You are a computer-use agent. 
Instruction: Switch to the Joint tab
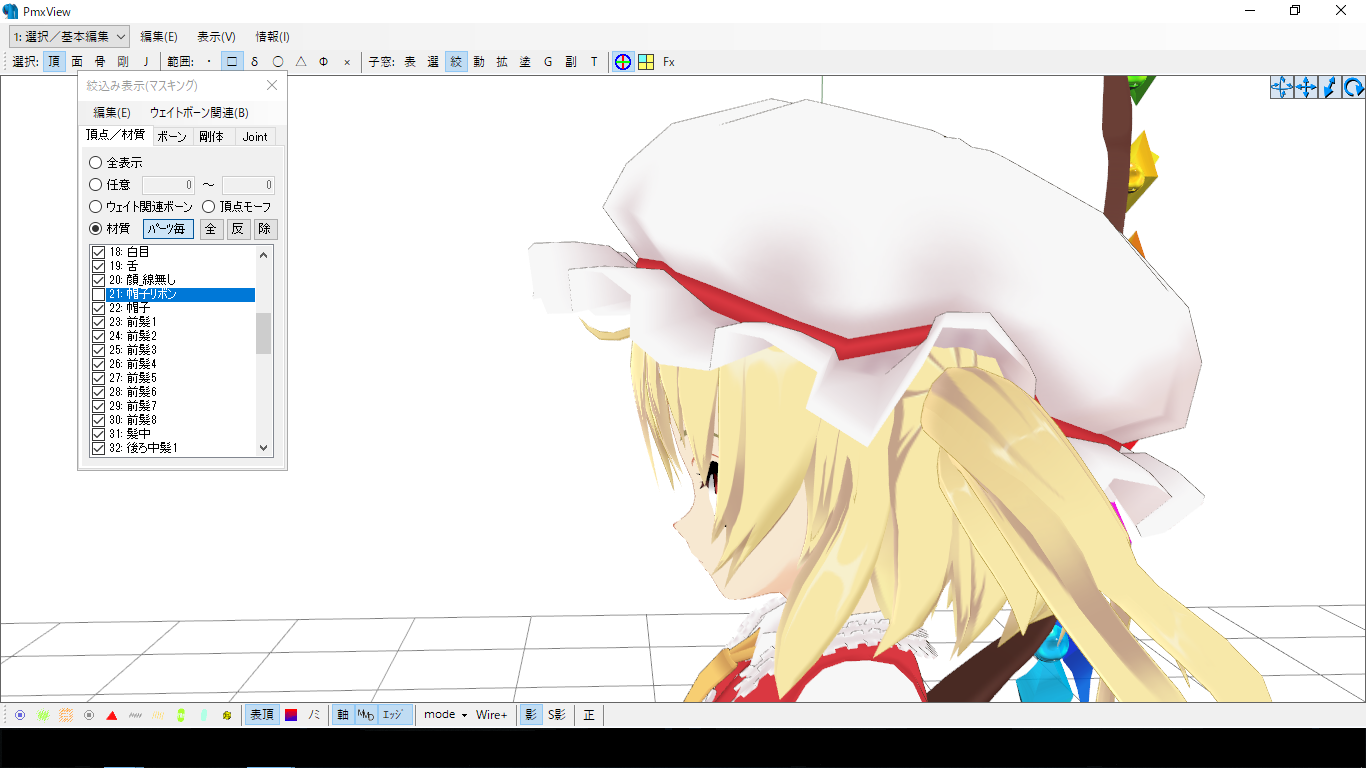pos(255,137)
